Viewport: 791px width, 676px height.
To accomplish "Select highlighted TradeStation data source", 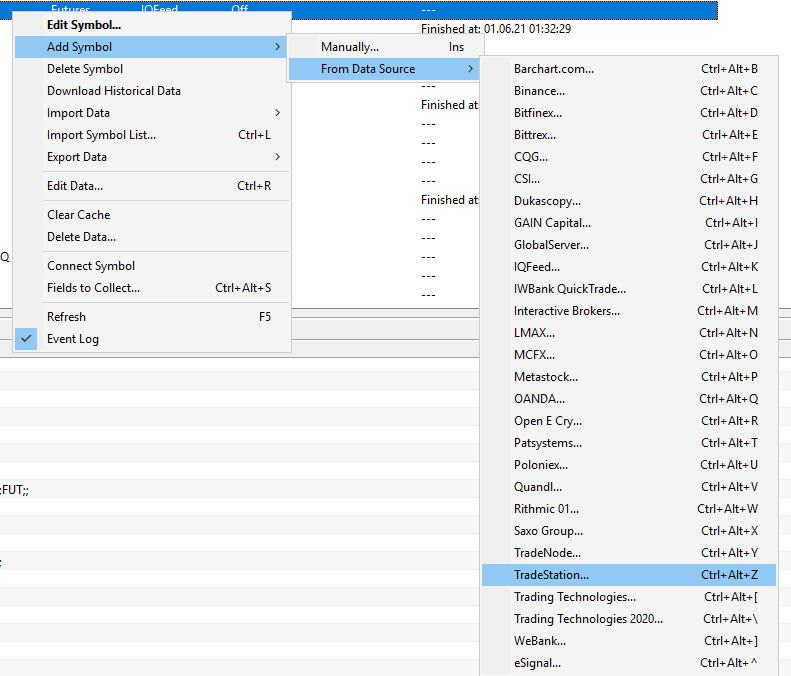I will 629,575.
